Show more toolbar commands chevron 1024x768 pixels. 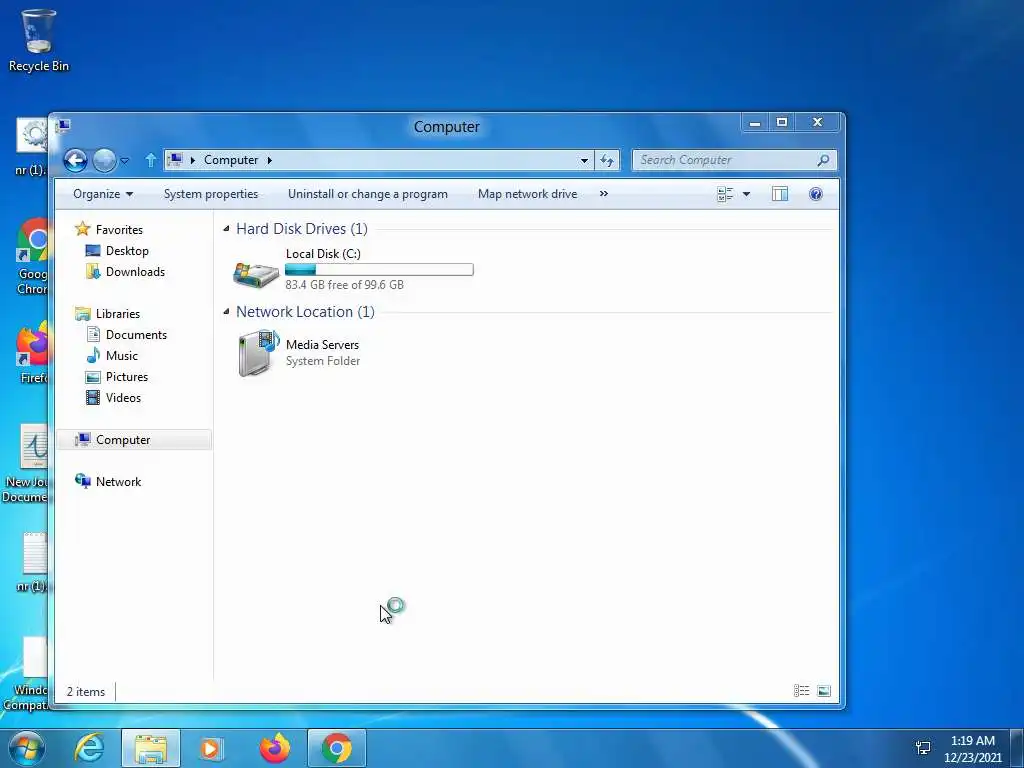(x=603, y=194)
